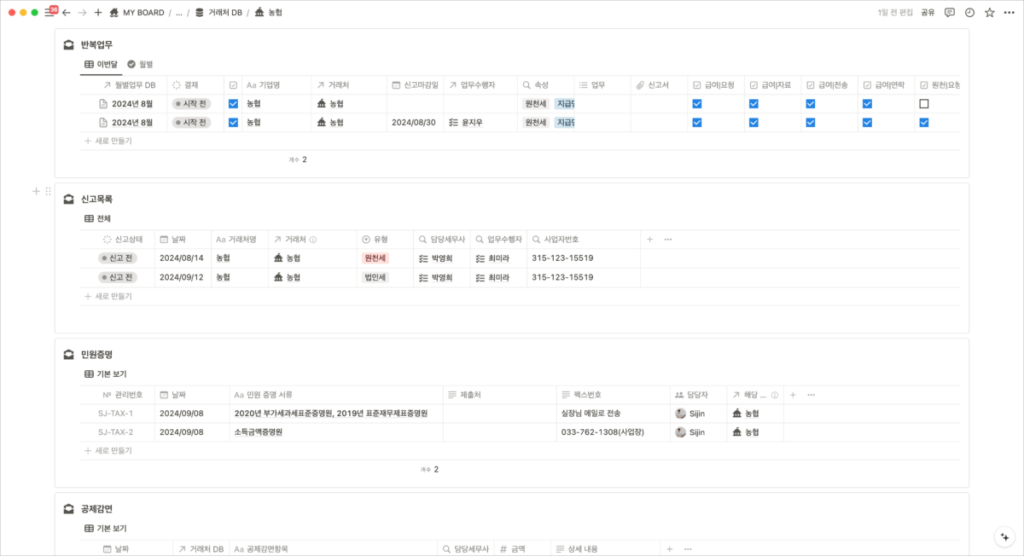The image size is (1024, 556).
Task: Go to 거래처 DB in the breadcrumb
Action: [x=220, y=13]
